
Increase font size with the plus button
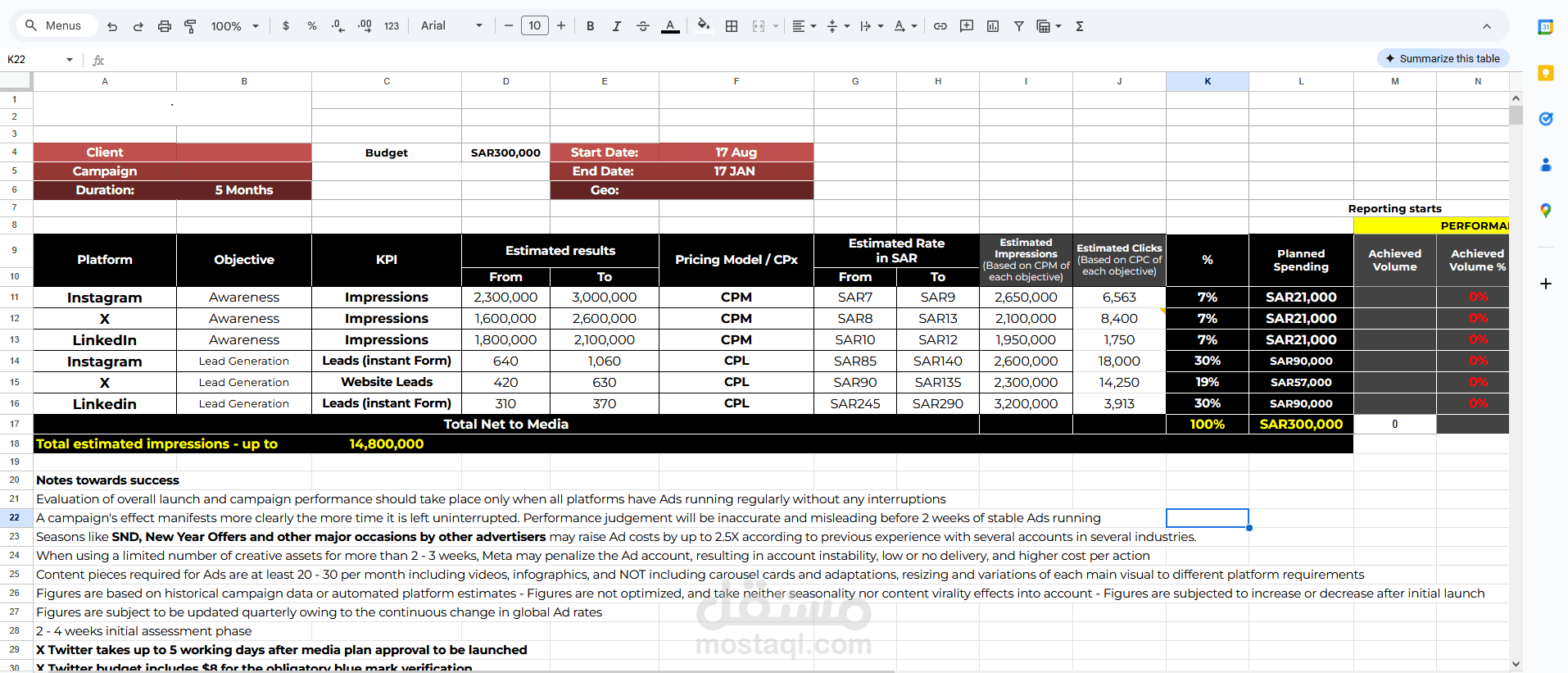coord(561,26)
